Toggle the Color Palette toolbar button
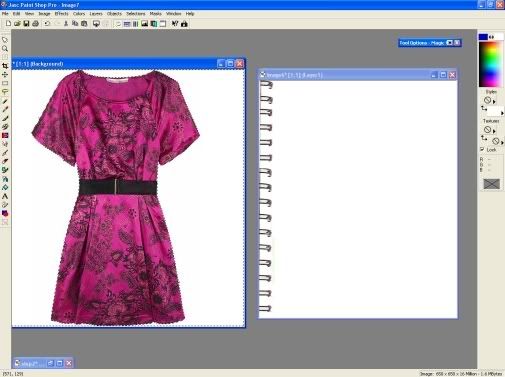The height and width of the screenshot is (377, 505). [135, 24]
